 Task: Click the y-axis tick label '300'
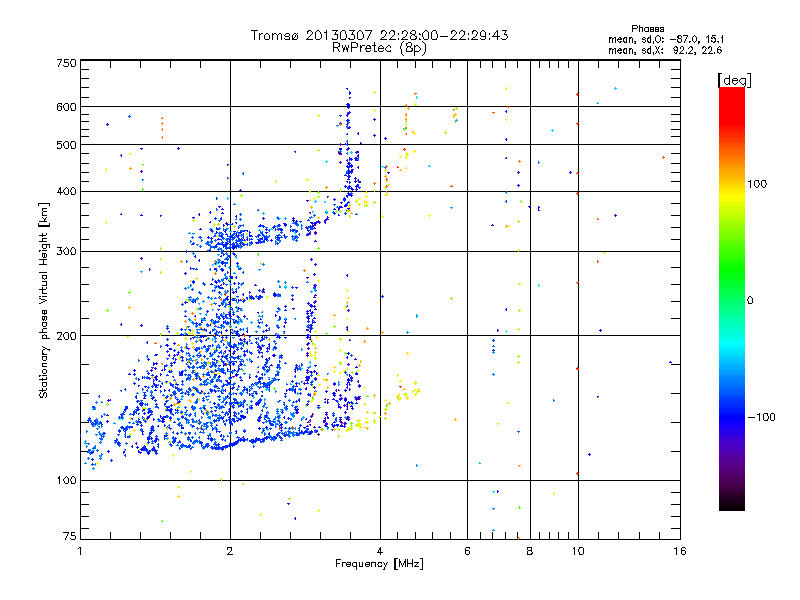(66, 252)
